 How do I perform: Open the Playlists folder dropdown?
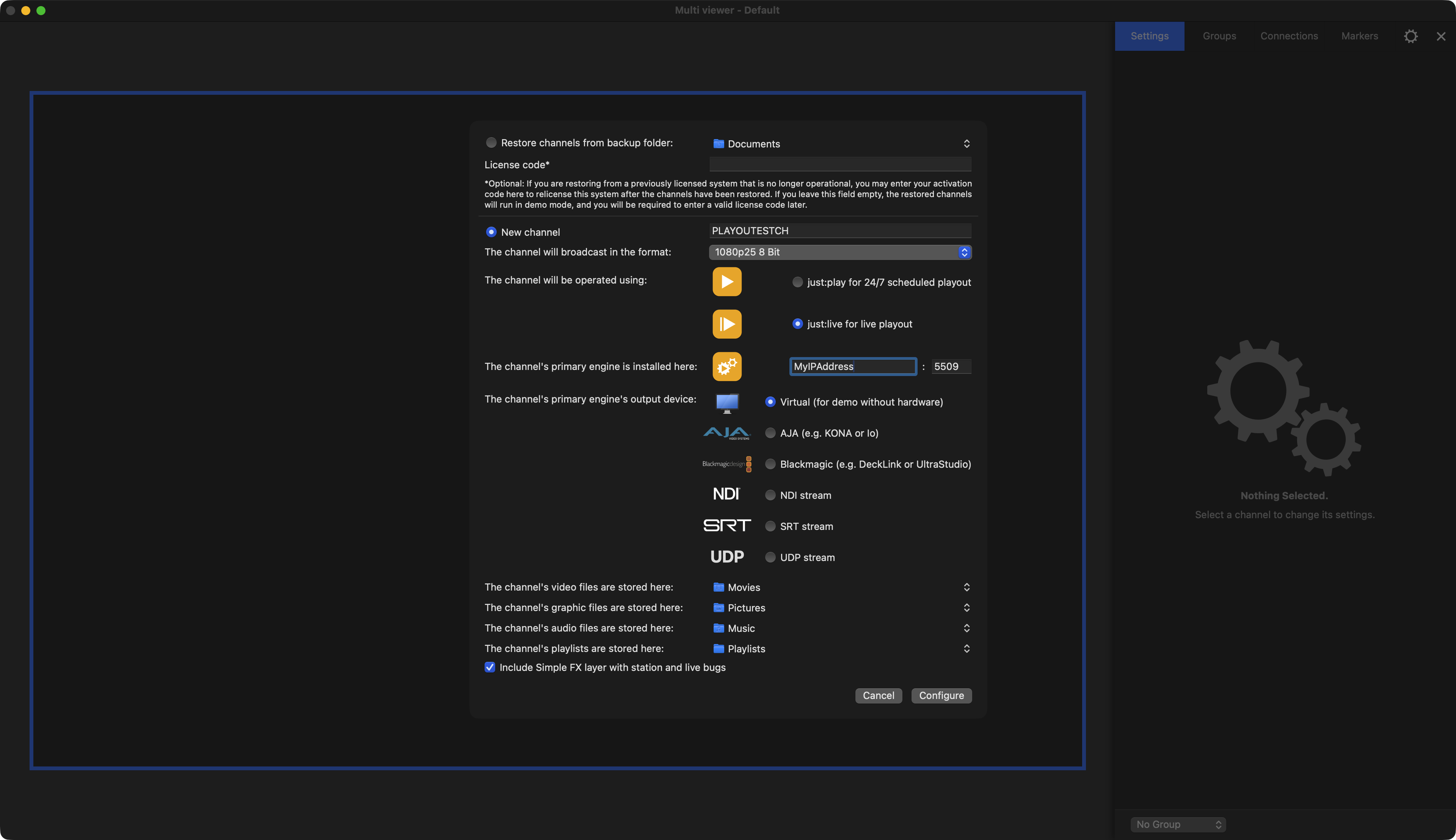click(x=840, y=649)
